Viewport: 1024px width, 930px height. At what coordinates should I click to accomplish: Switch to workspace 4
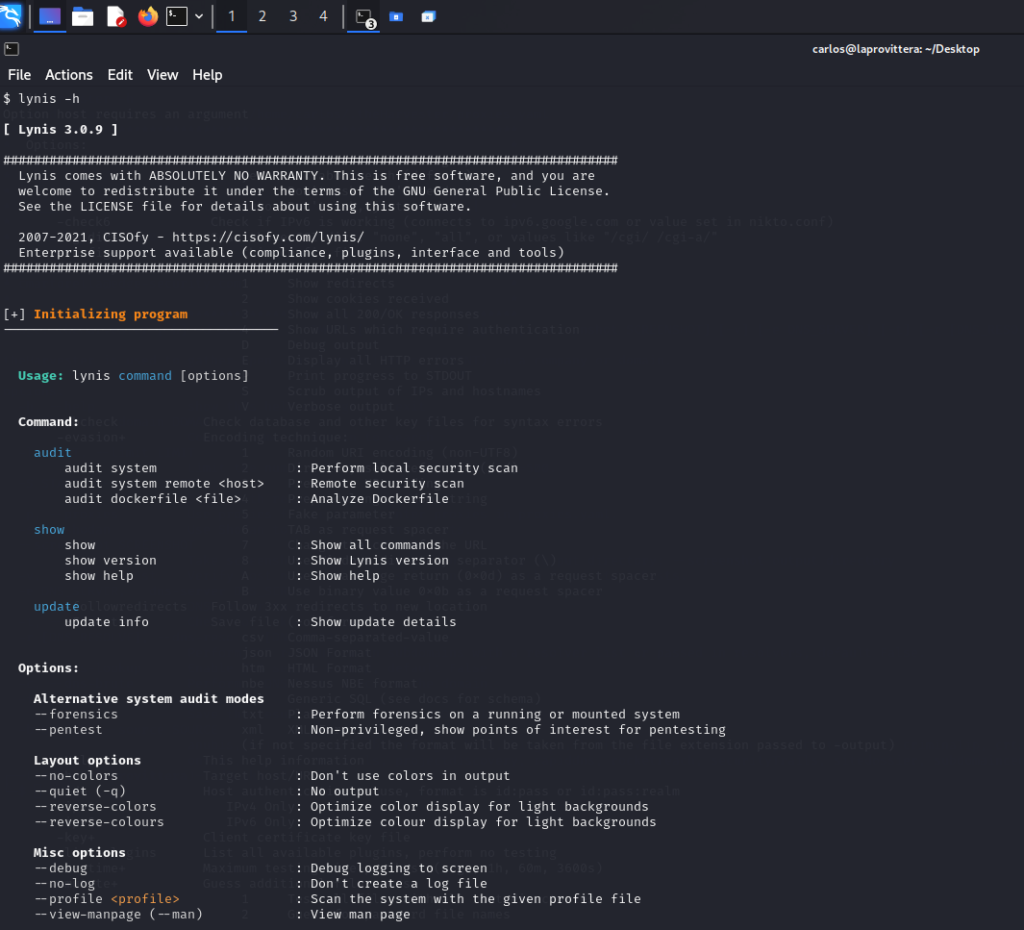(323, 16)
